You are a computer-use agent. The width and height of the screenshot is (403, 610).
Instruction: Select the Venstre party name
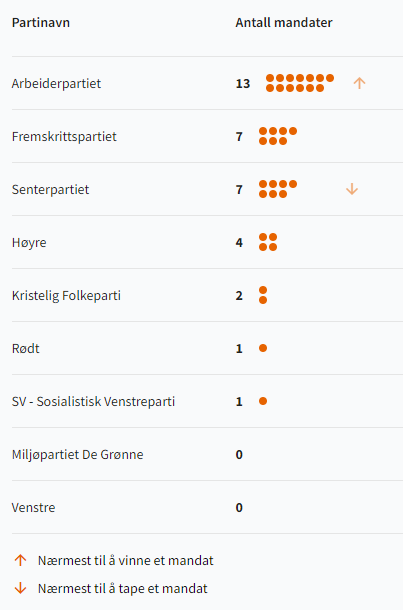click(x=33, y=507)
